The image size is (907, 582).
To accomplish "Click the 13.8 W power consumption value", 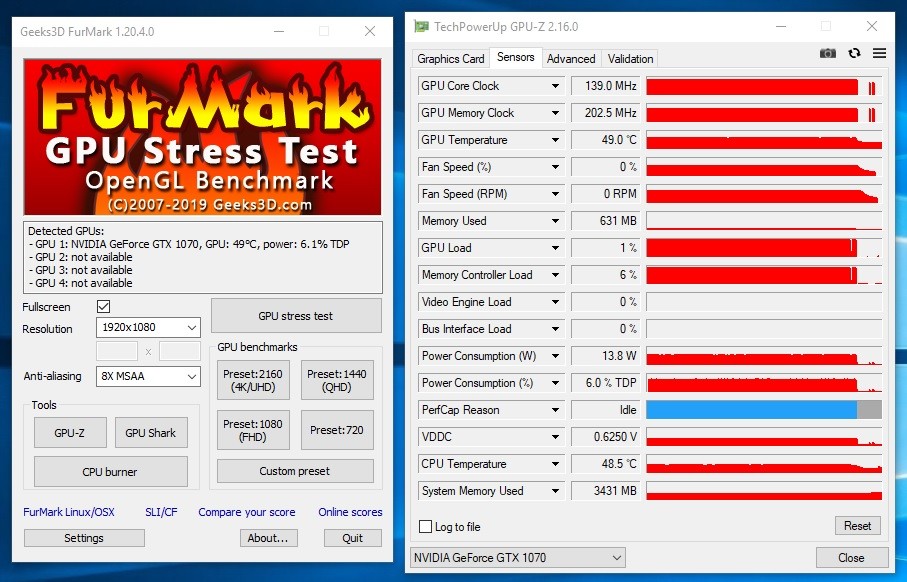I will pos(606,356).
